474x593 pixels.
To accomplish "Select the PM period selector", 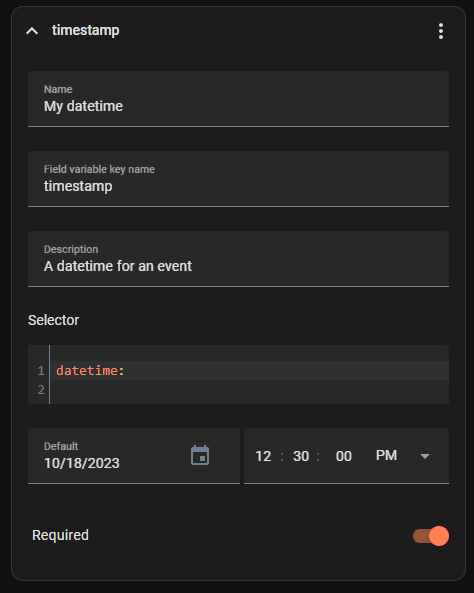I will pyautogui.click(x=386, y=455).
